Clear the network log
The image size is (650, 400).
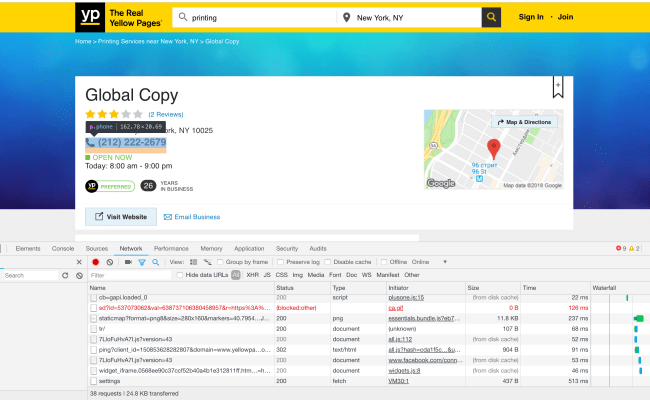[109, 262]
